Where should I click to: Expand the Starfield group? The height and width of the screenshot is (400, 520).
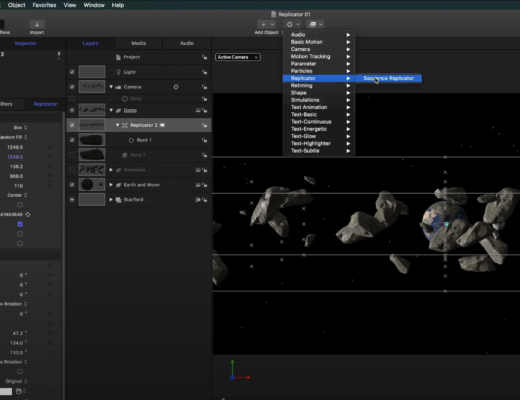point(111,200)
